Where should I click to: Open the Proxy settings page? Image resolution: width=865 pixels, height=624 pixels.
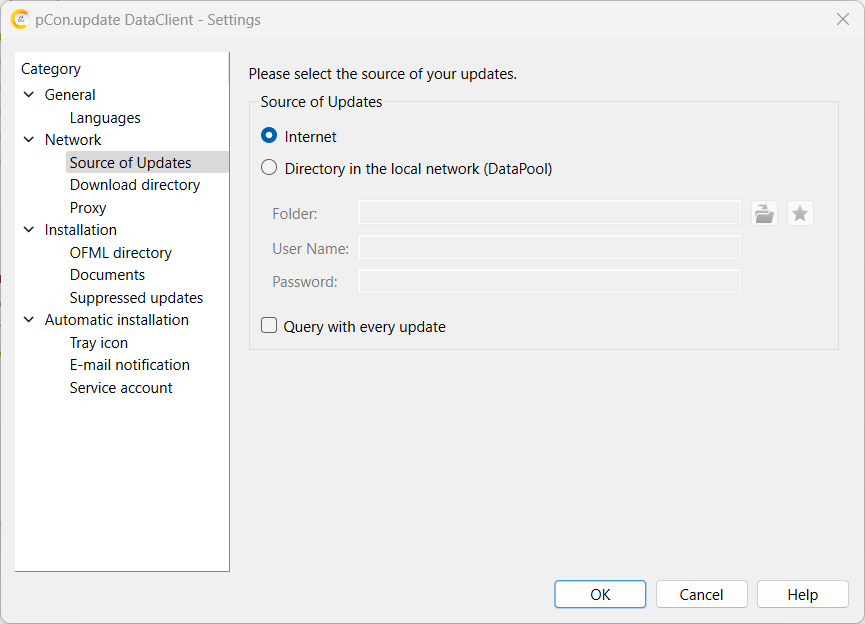[x=88, y=208]
